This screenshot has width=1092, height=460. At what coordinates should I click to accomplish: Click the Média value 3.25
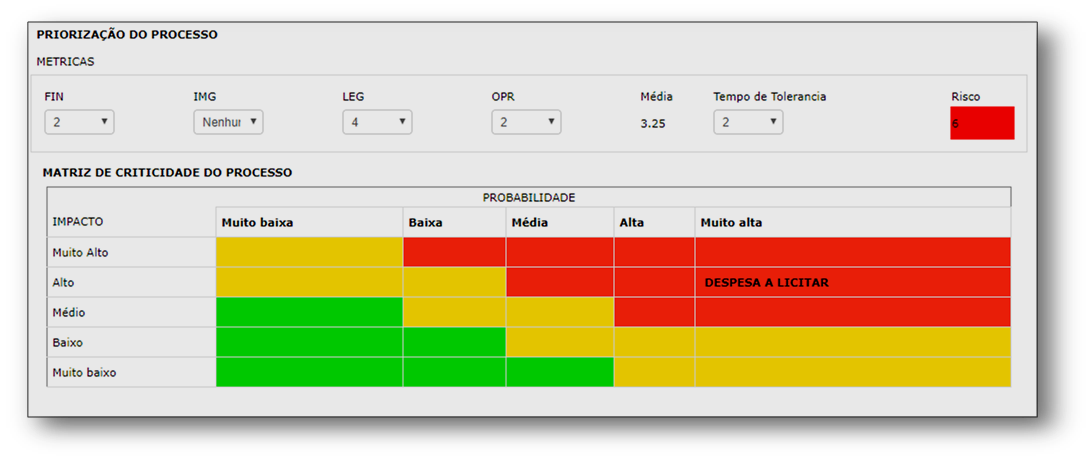tap(653, 123)
